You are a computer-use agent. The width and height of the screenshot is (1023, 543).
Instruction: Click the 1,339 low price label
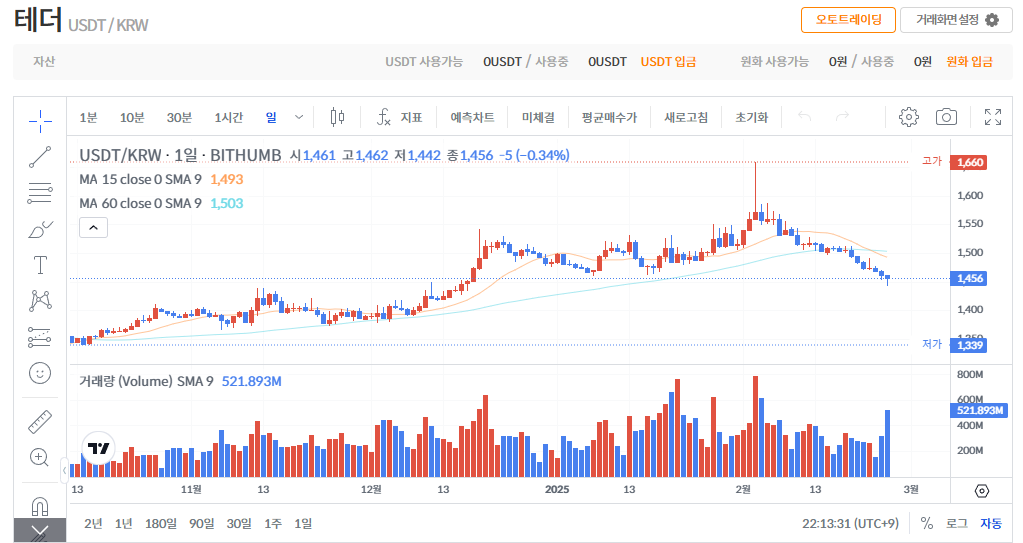(x=969, y=345)
